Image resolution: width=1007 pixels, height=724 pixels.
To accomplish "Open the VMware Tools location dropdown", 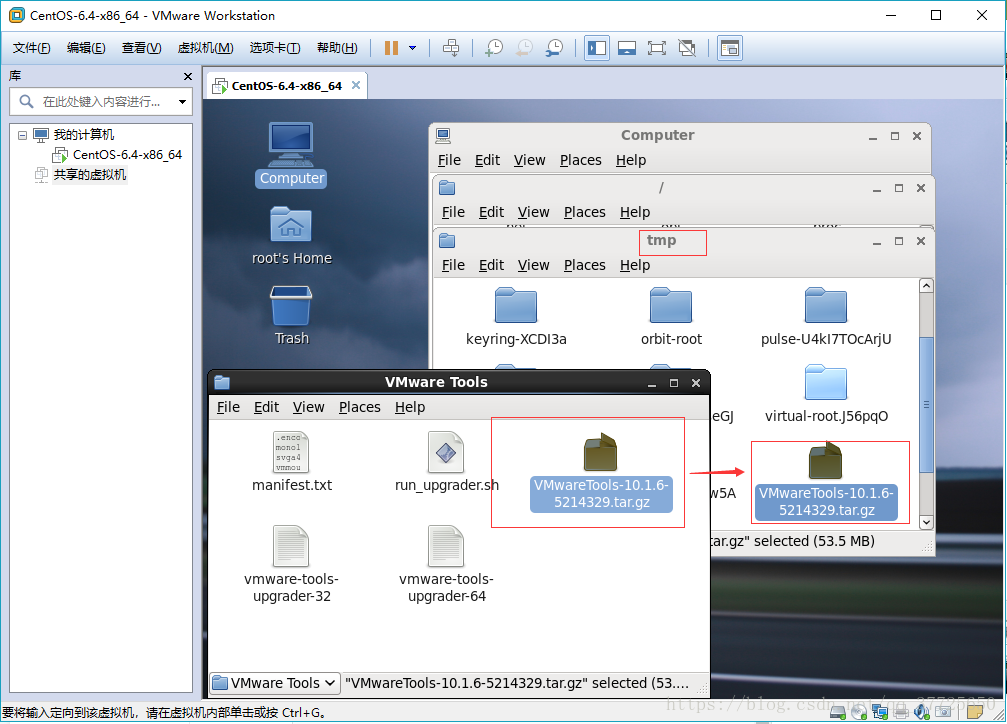I will click(274, 683).
